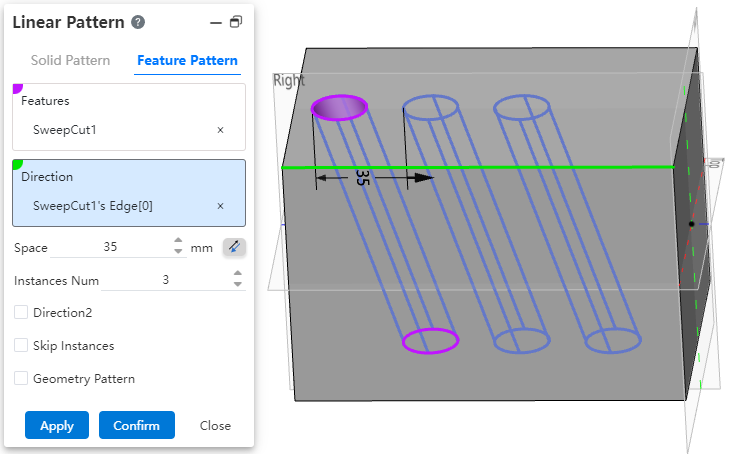Check the Geometry Pattern option
Screen dimensions: 734x454
(x=21, y=378)
